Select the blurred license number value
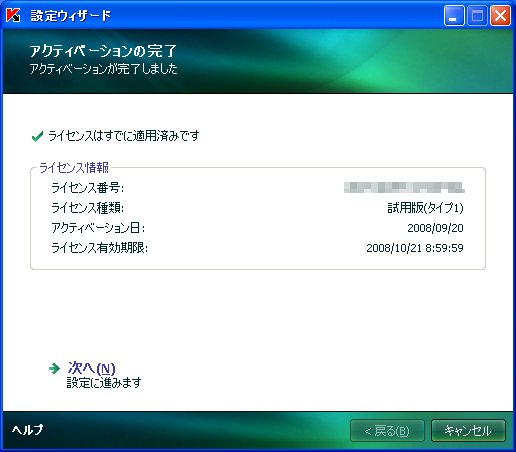 coord(404,188)
